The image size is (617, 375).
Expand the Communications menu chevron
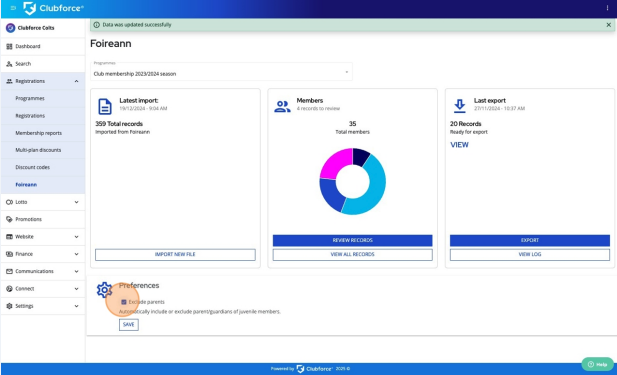(76, 272)
